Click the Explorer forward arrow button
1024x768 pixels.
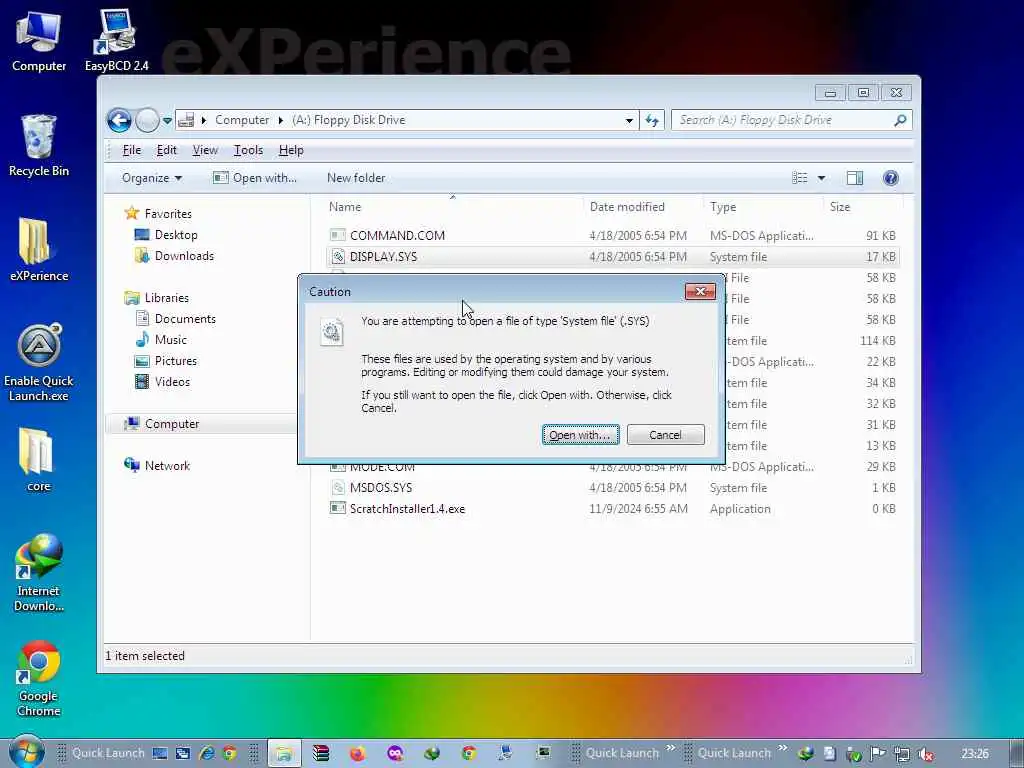147,120
